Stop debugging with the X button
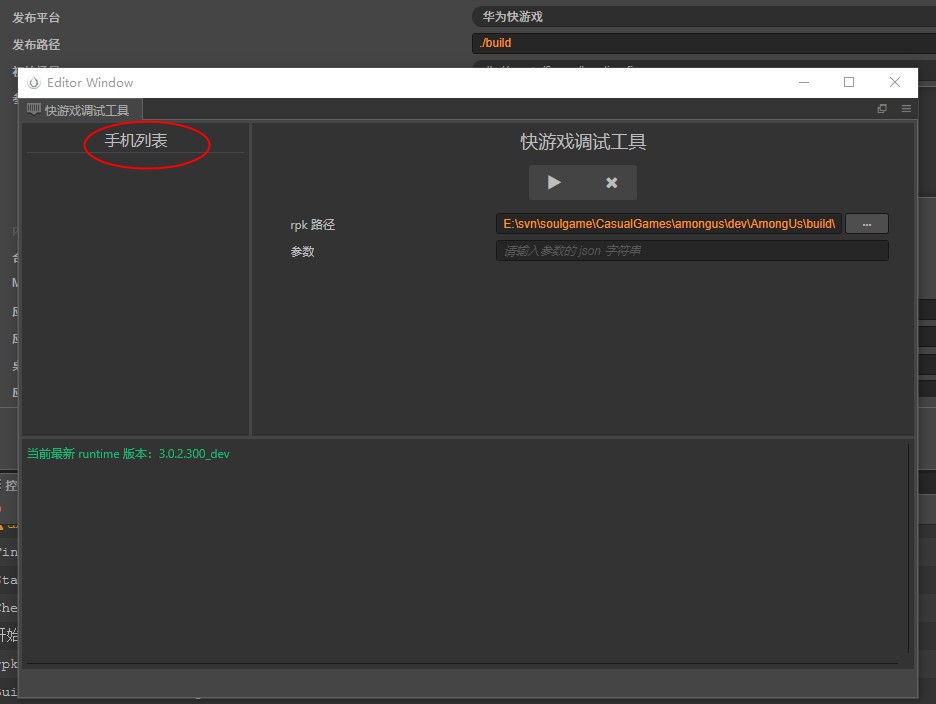 611,182
